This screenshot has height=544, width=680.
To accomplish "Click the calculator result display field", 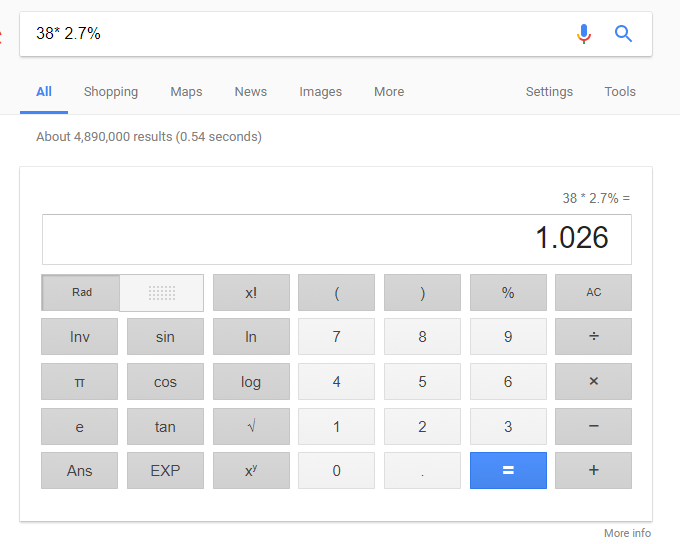I will [x=337, y=239].
